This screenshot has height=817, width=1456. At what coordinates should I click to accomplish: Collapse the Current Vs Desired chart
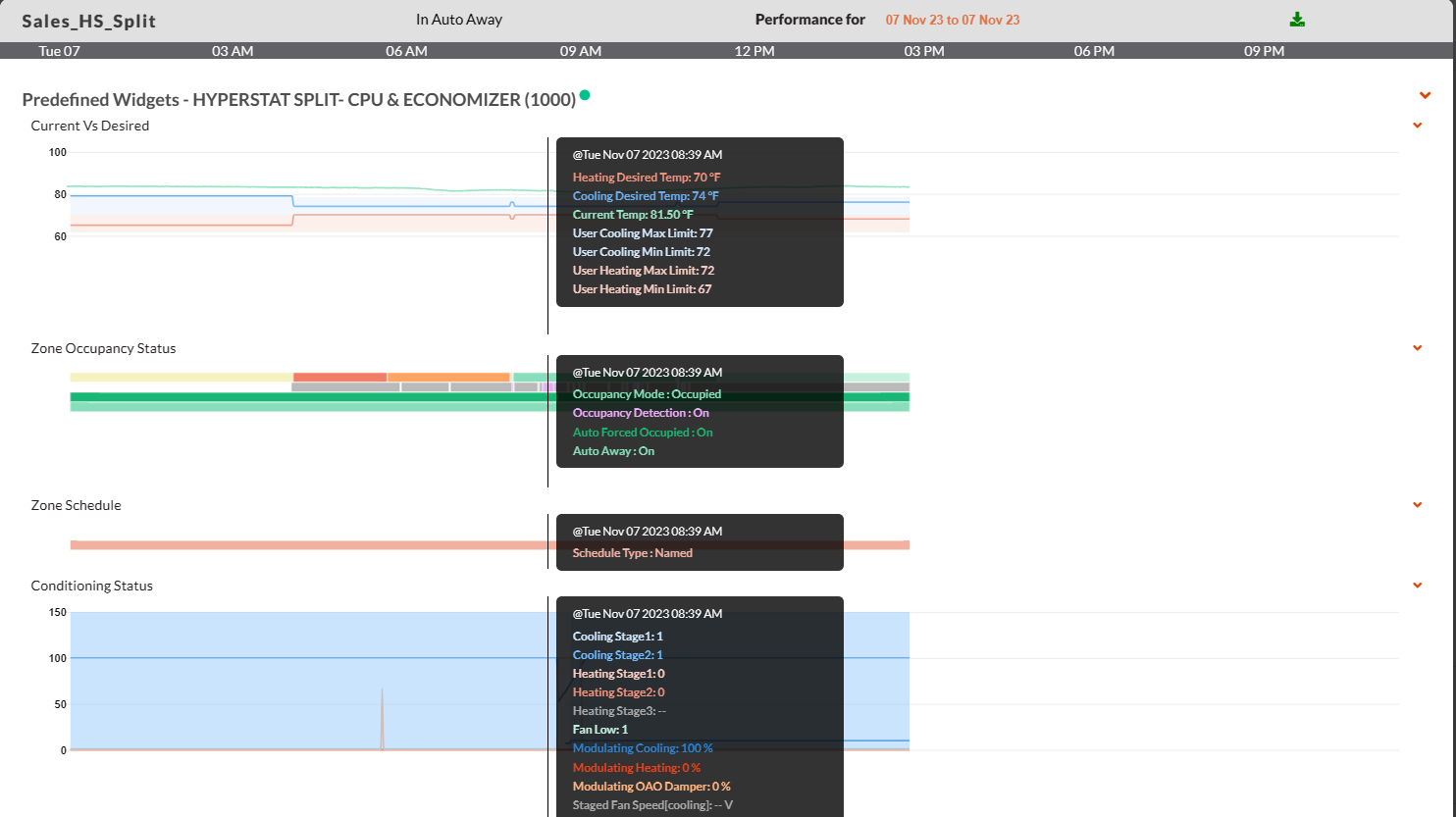click(1417, 126)
